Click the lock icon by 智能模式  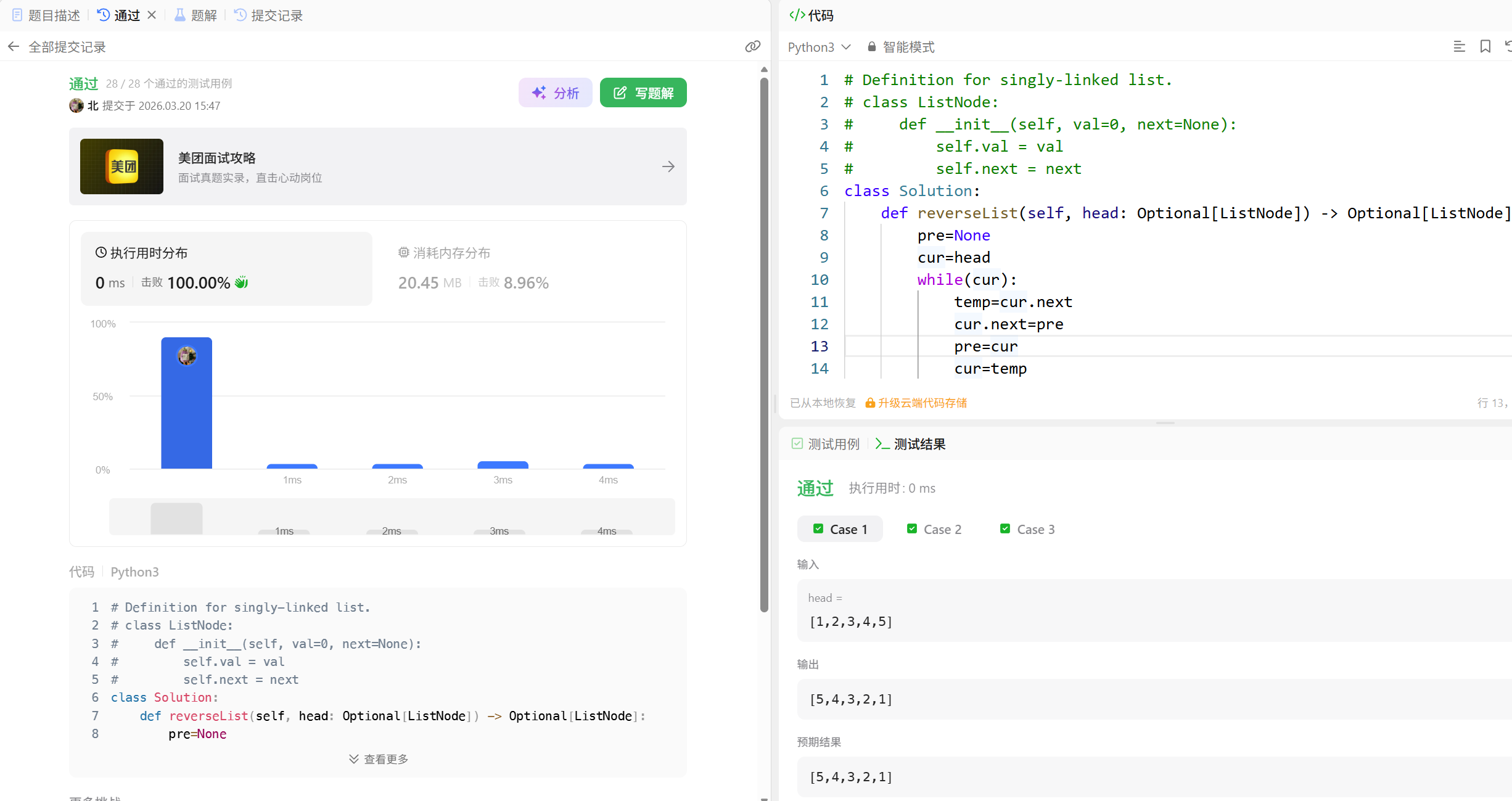pyautogui.click(x=871, y=47)
